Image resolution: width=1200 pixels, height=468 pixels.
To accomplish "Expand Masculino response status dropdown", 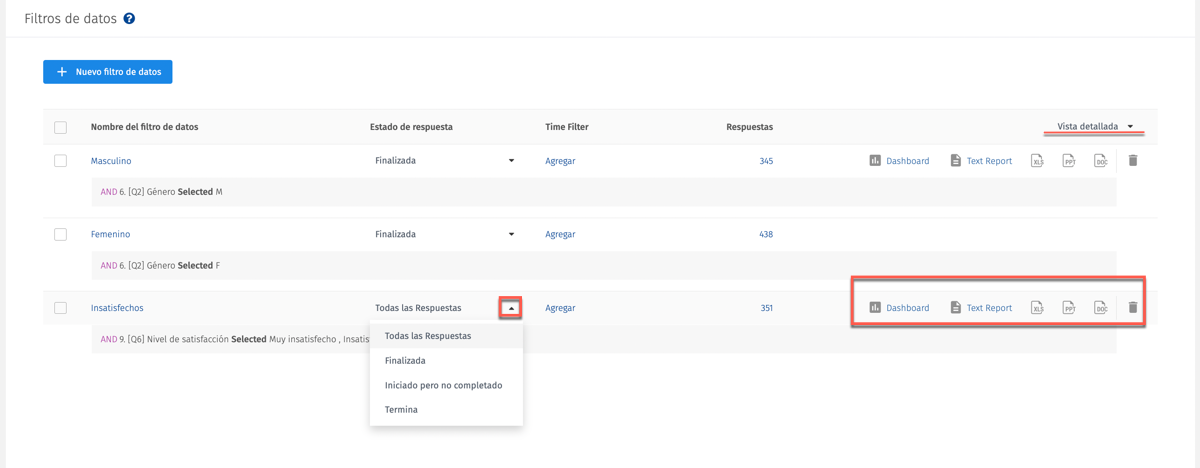I will tap(511, 161).
